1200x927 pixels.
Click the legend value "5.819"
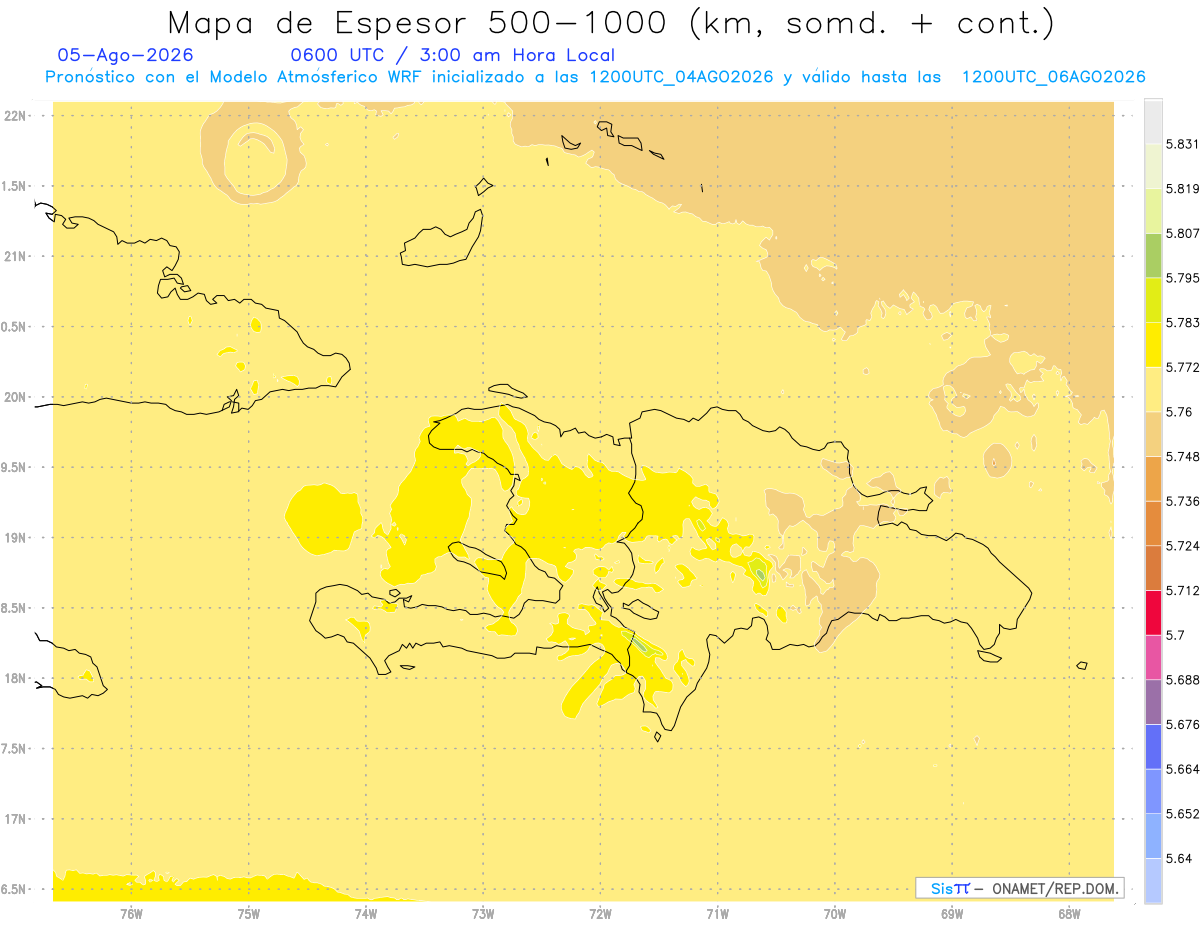tap(1182, 188)
